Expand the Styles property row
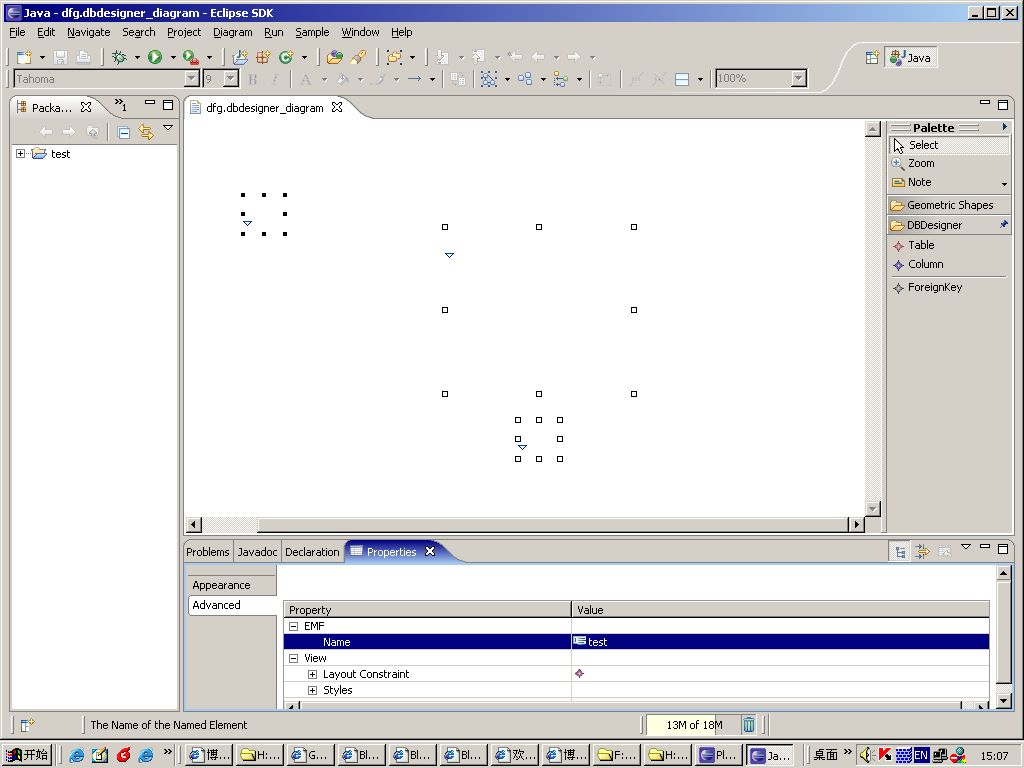1024x768 pixels. click(x=312, y=690)
